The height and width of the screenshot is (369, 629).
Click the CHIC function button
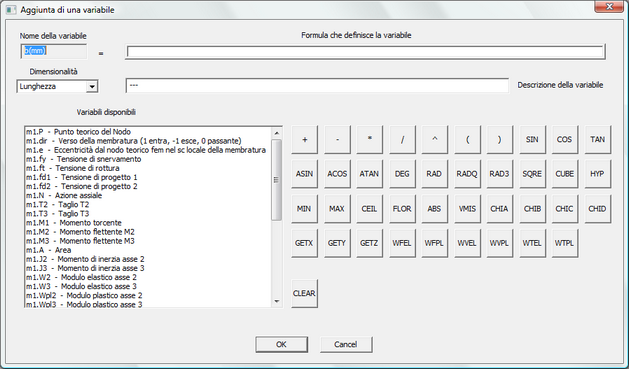pyautogui.click(x=564, y=209)
